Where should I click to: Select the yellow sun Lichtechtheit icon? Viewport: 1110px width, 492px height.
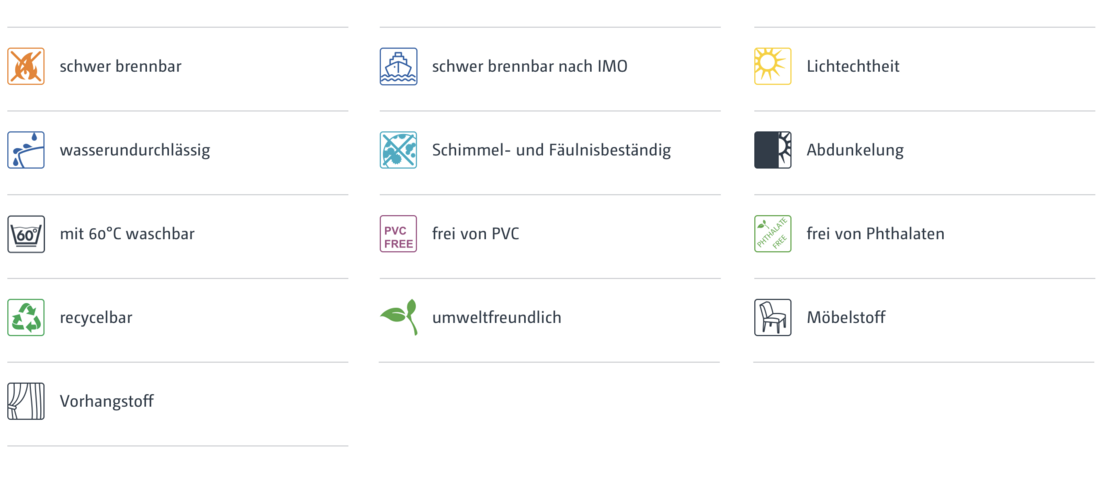click(773, 67)
